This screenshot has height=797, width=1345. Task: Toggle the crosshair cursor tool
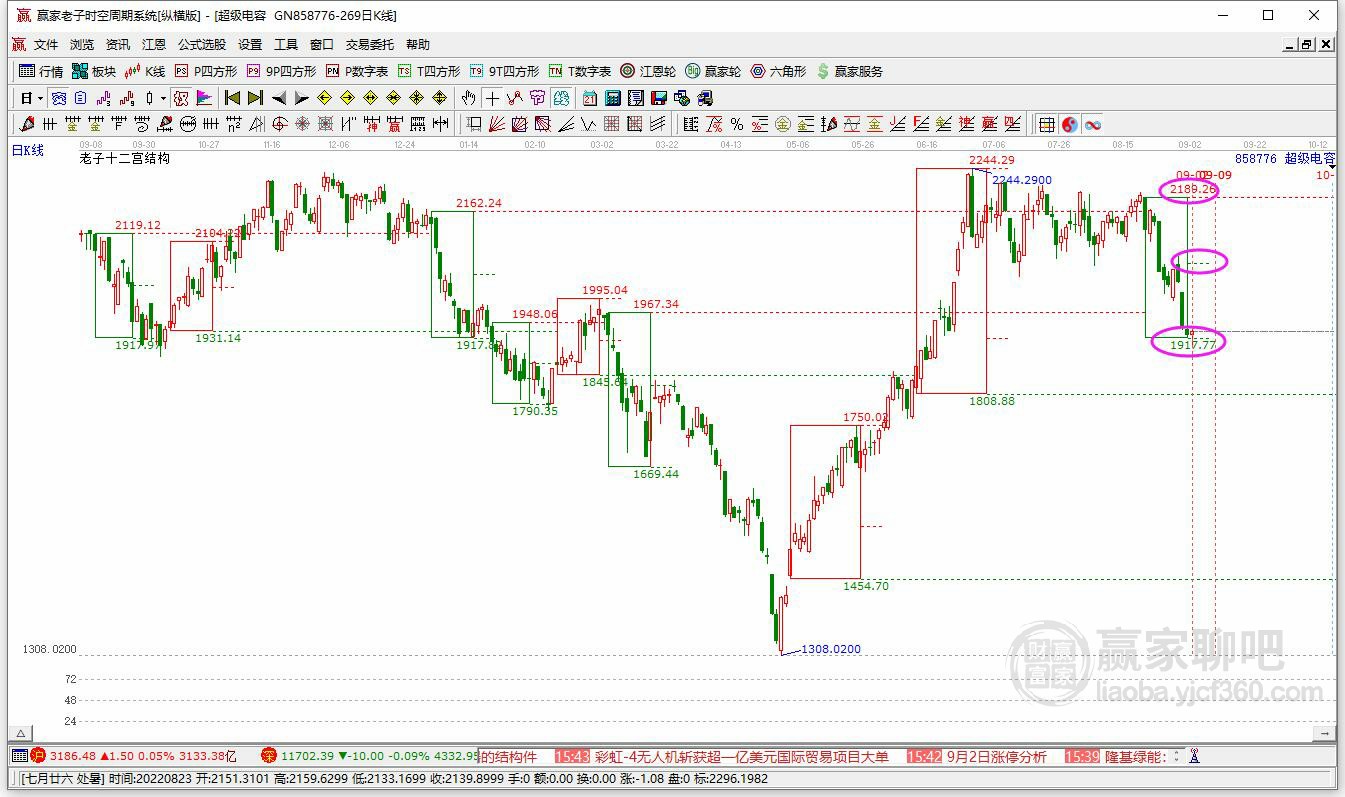point(491,98)
